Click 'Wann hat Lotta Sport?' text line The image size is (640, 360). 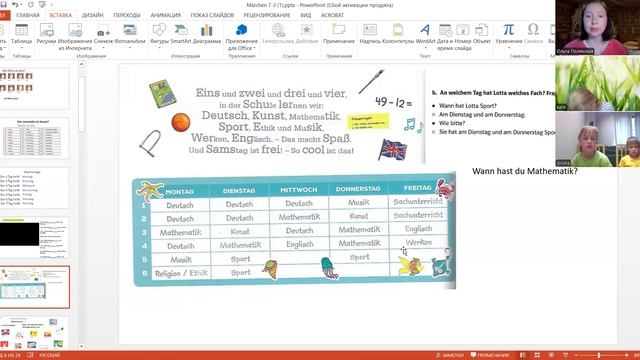(468, 106)
